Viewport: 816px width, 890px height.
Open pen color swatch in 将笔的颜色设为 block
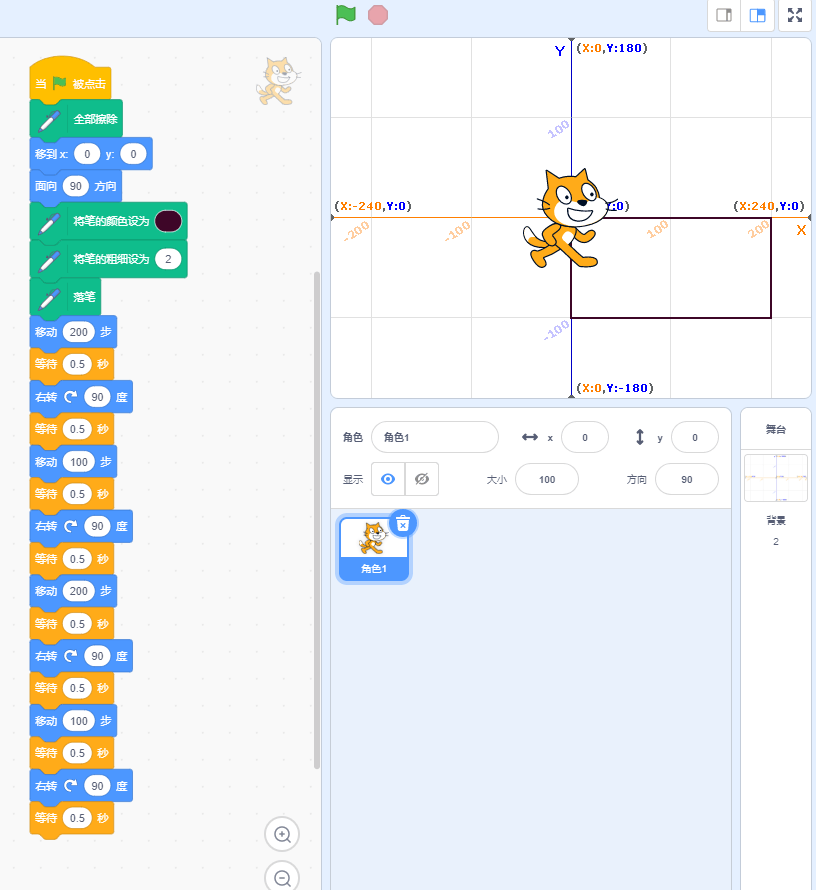point(168,221)
